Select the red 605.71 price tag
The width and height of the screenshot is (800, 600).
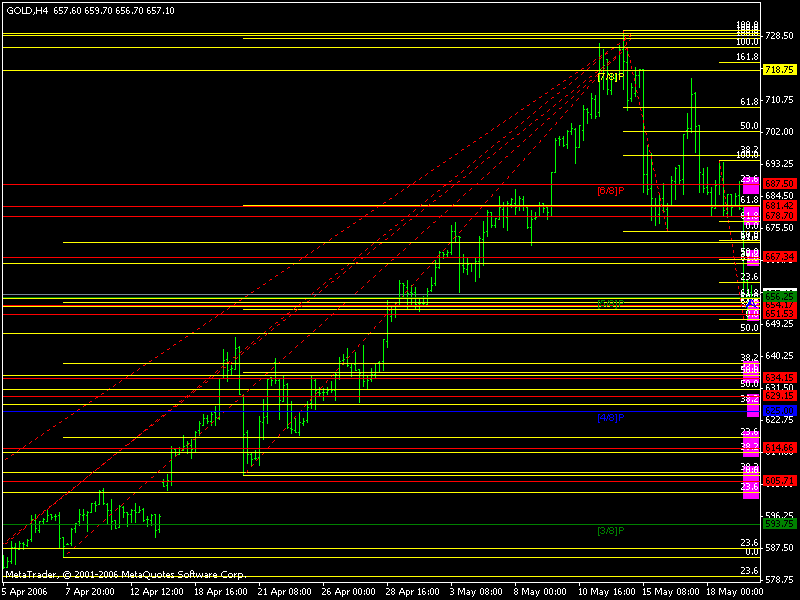click(x=779, y=481)
